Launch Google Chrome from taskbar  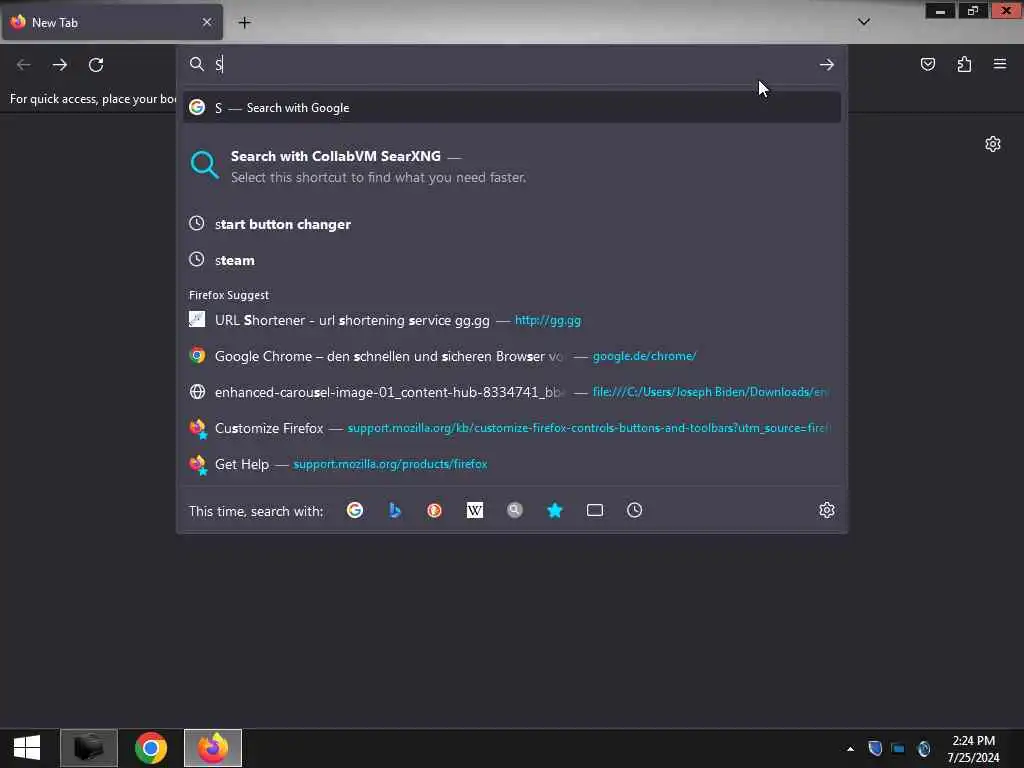tap(151, 748)
